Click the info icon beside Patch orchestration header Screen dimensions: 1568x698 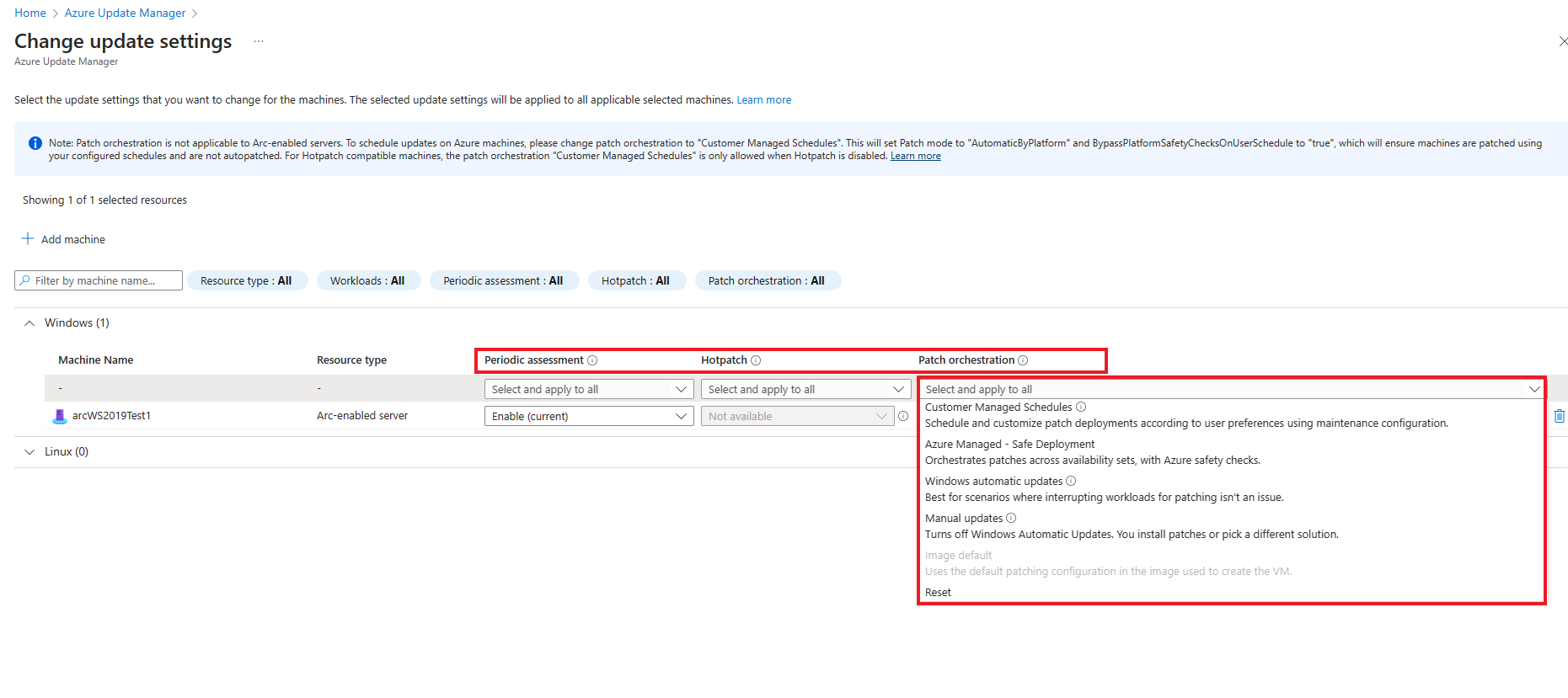(x=1023, y=360)
